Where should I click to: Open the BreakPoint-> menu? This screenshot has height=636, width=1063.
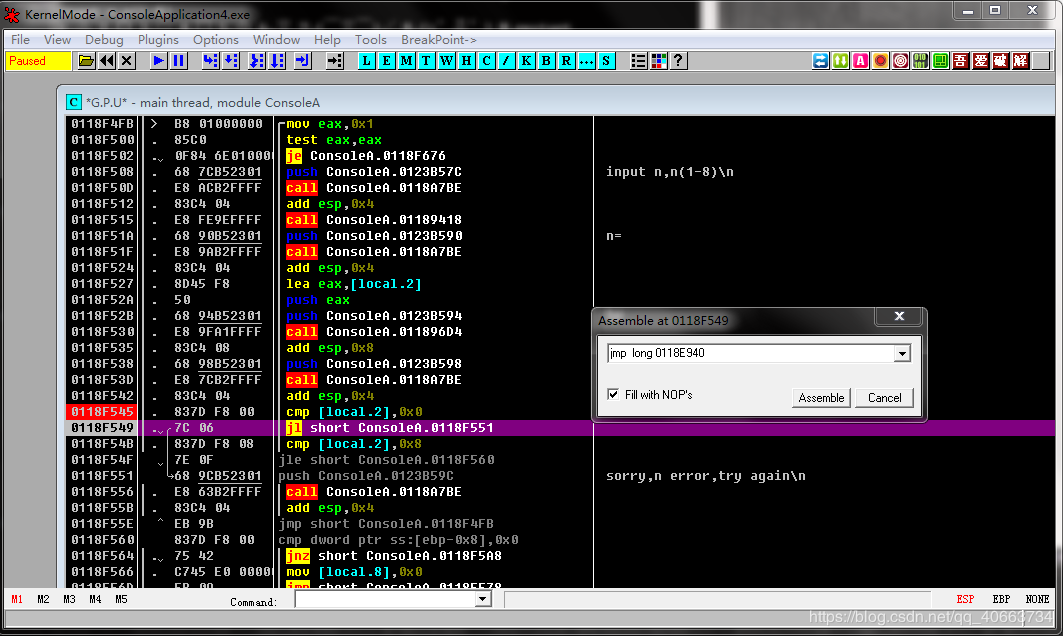439,40
